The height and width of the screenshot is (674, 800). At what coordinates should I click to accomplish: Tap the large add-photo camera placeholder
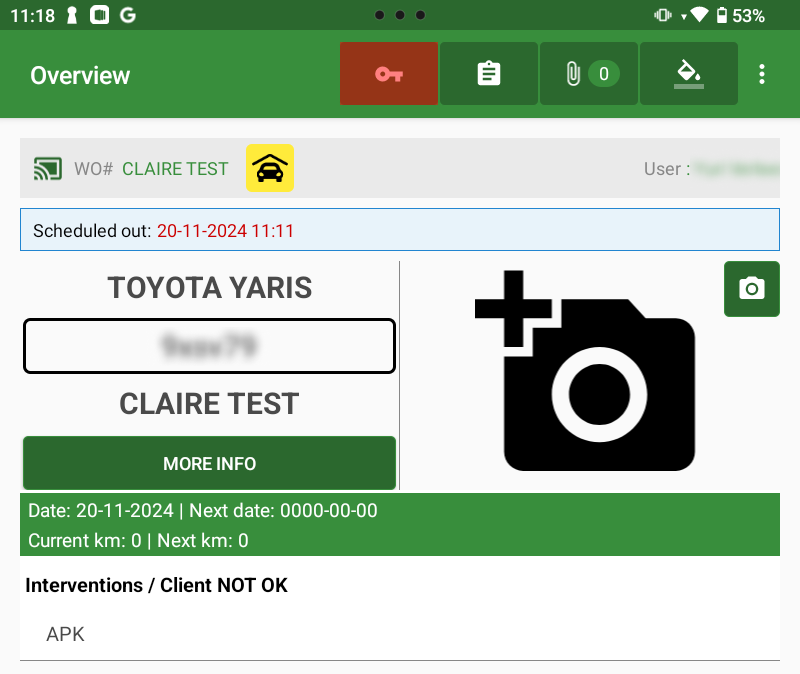tap(584, 371)
